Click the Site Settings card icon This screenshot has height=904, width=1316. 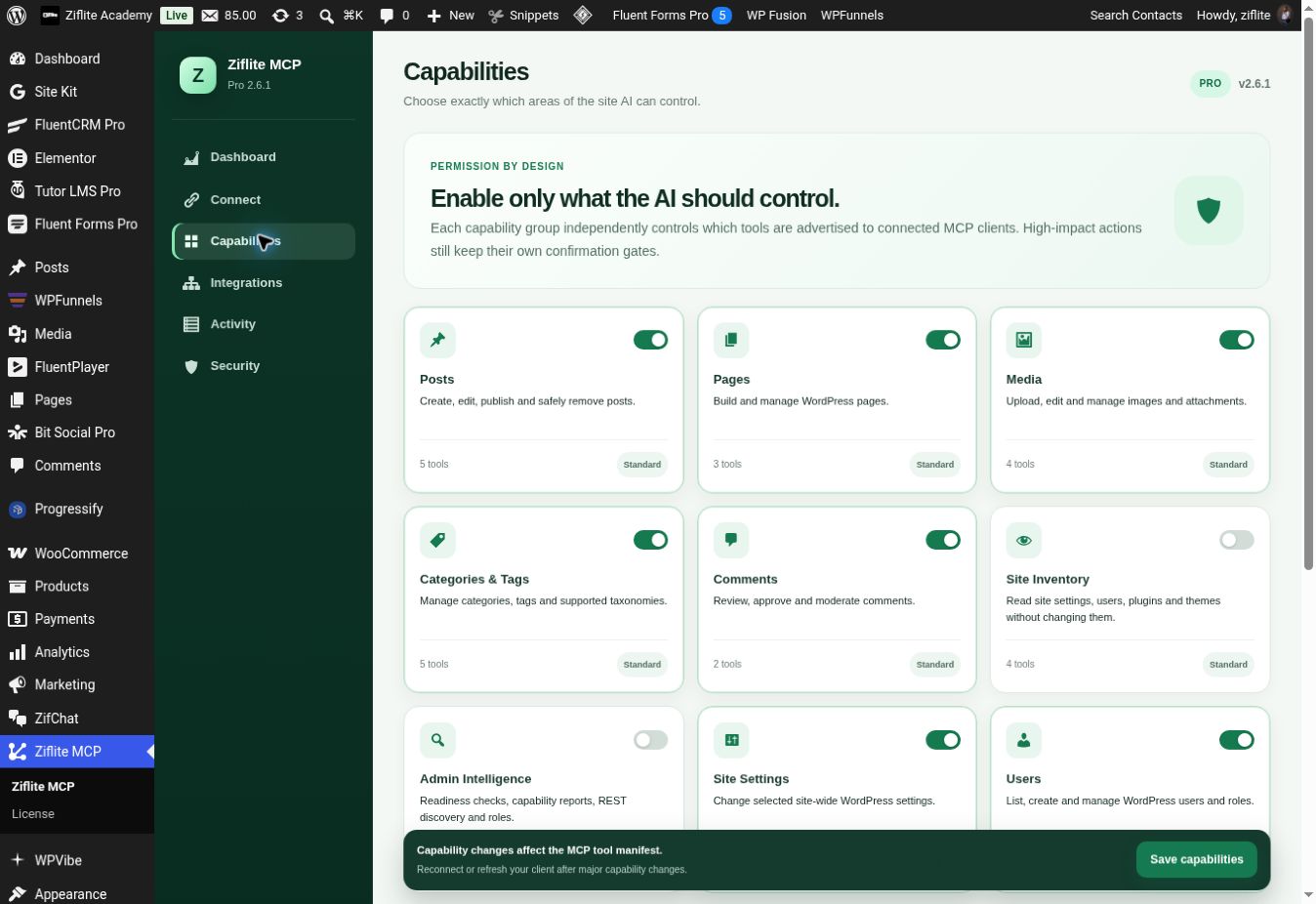(731, 740)
